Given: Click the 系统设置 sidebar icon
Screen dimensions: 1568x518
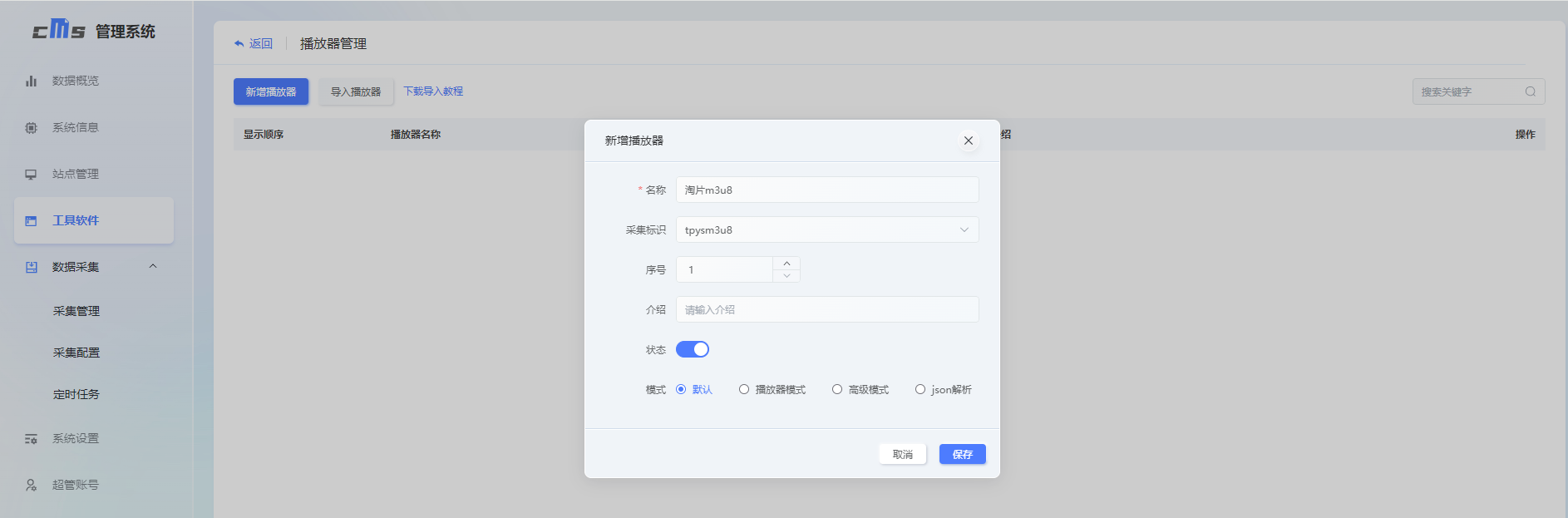Looking at the screenshot, I should pos(31,438).
